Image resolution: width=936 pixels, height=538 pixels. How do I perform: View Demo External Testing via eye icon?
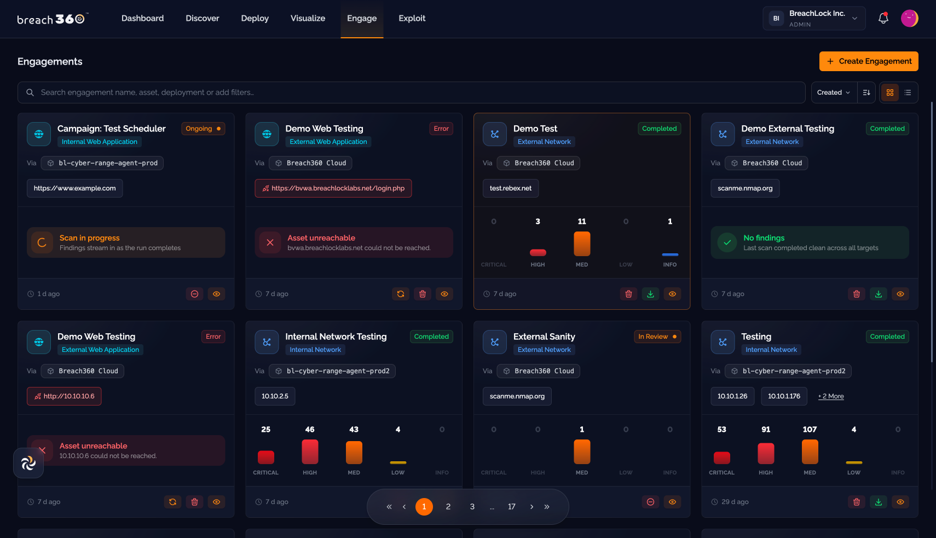tap(901, 294)
